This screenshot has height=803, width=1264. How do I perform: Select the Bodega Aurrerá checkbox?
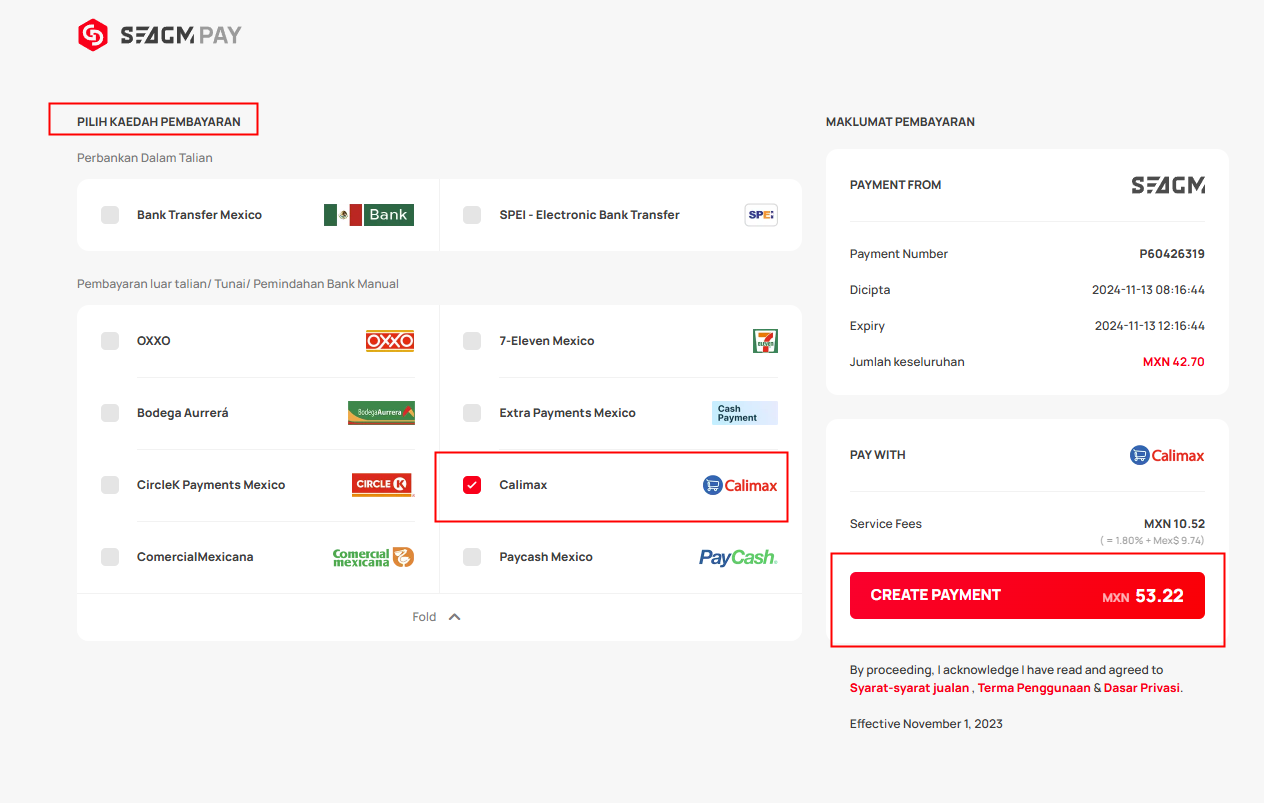(110, 413)
